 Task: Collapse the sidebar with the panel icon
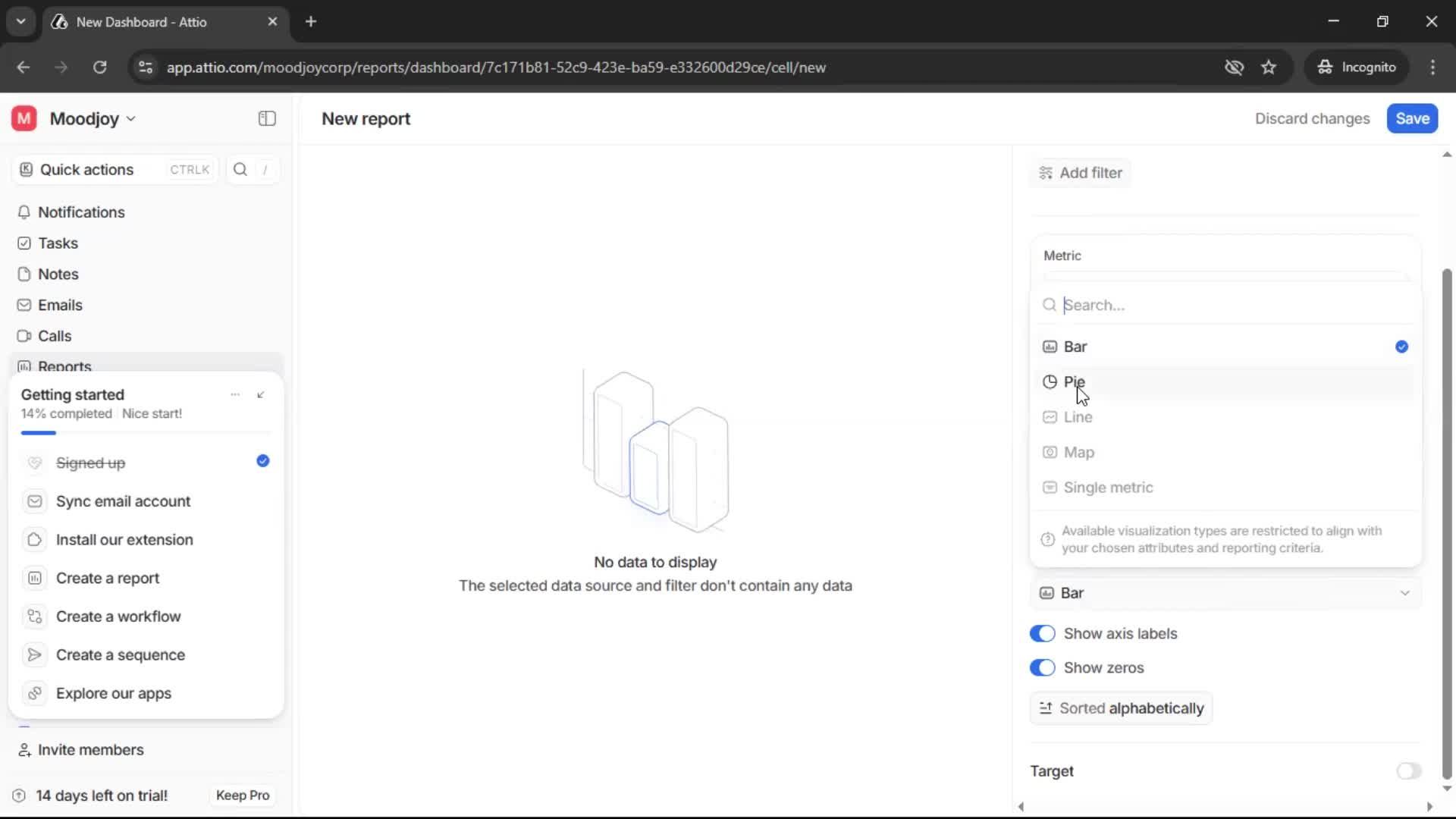click(x=266, y=118)
